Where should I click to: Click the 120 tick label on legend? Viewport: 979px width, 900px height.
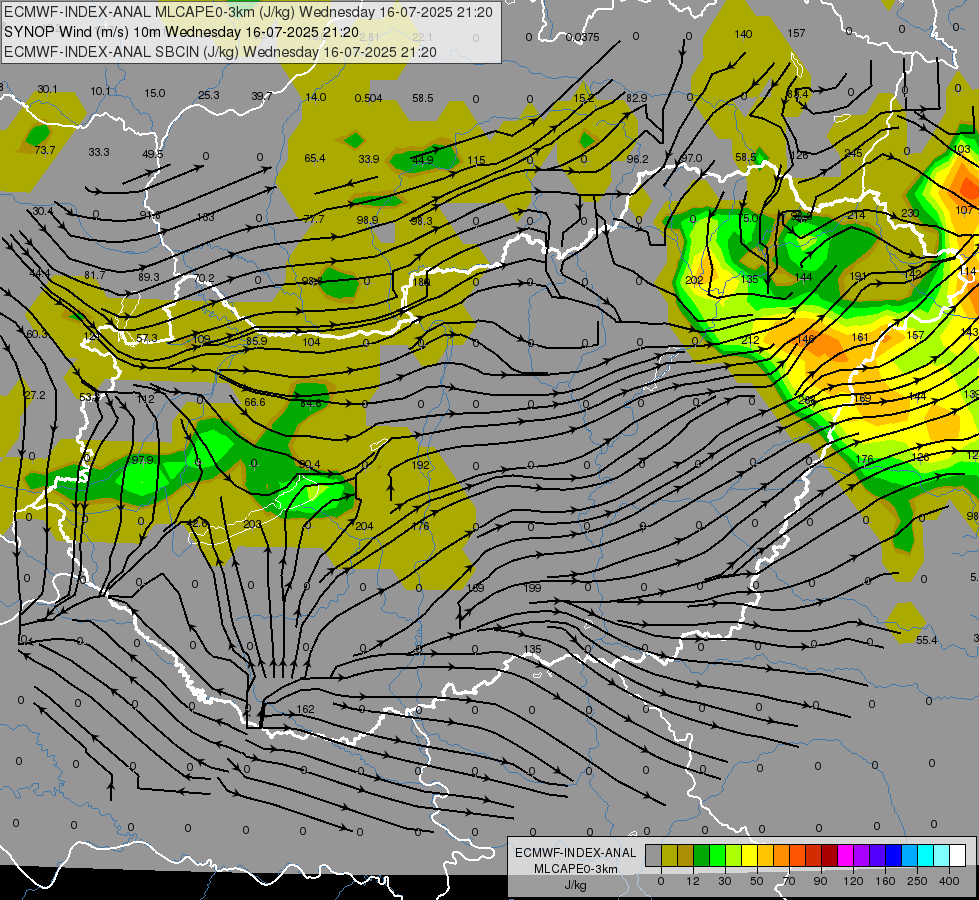click(853, 881)
